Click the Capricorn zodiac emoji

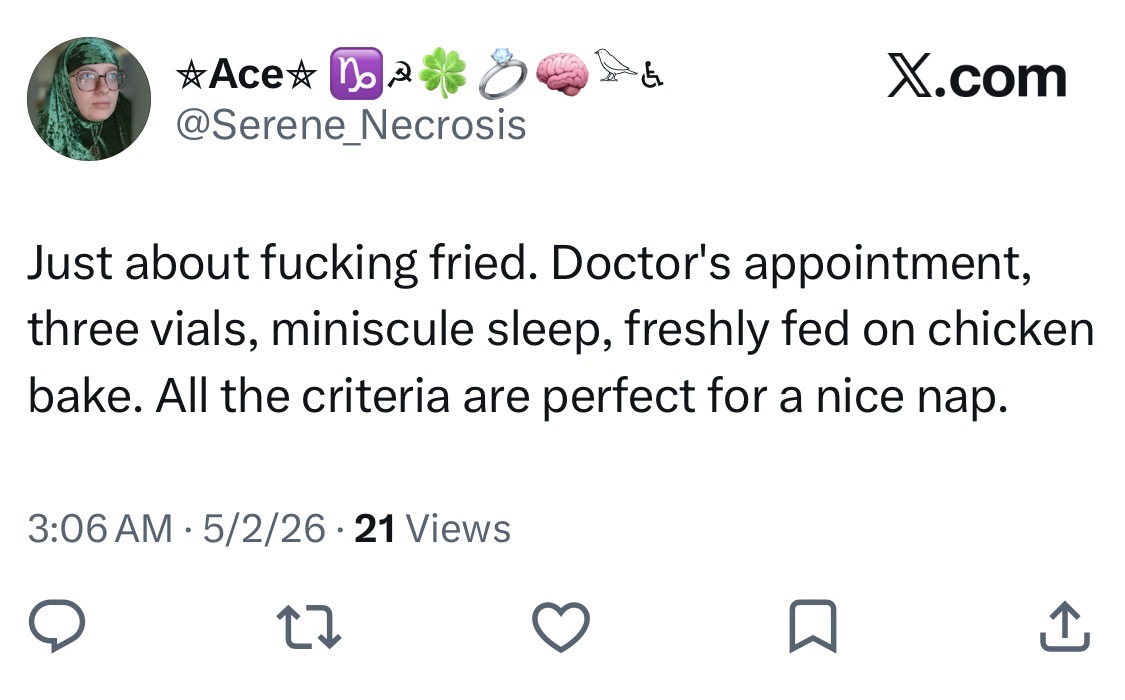pyautogui.click(x=356, y=73)
